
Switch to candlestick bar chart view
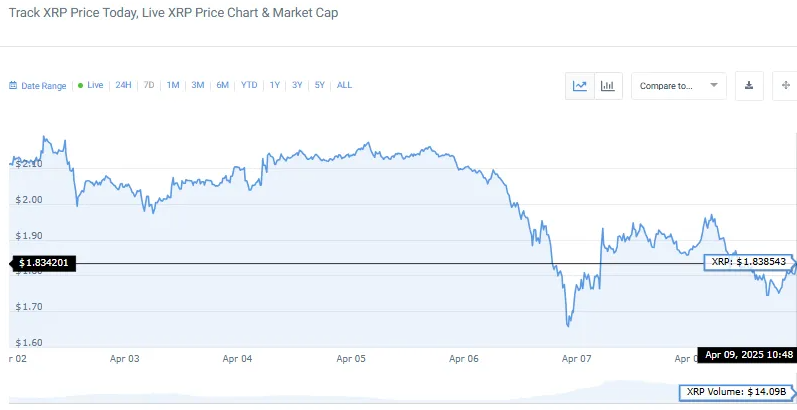607,86
